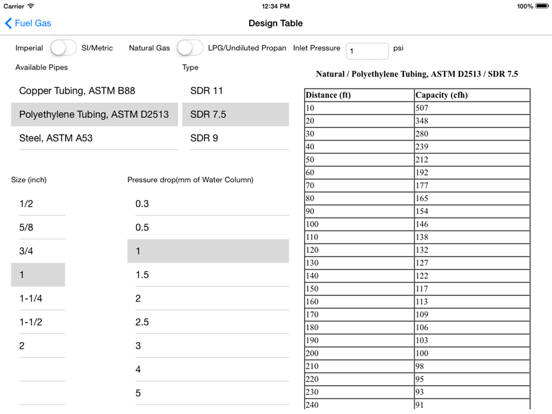Click the distance cell showing 200

pos(359,353)
